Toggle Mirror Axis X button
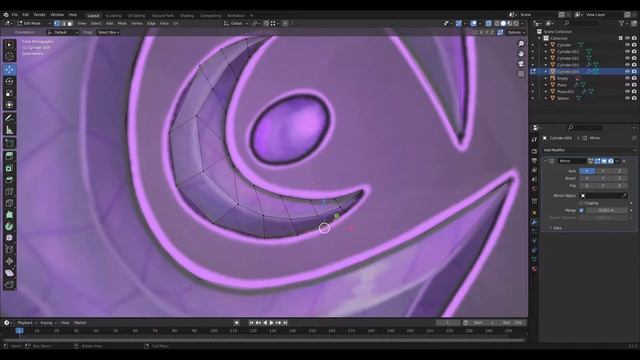Screen dimensions: 640x360 pyautogui.click(x=587, y=171)
